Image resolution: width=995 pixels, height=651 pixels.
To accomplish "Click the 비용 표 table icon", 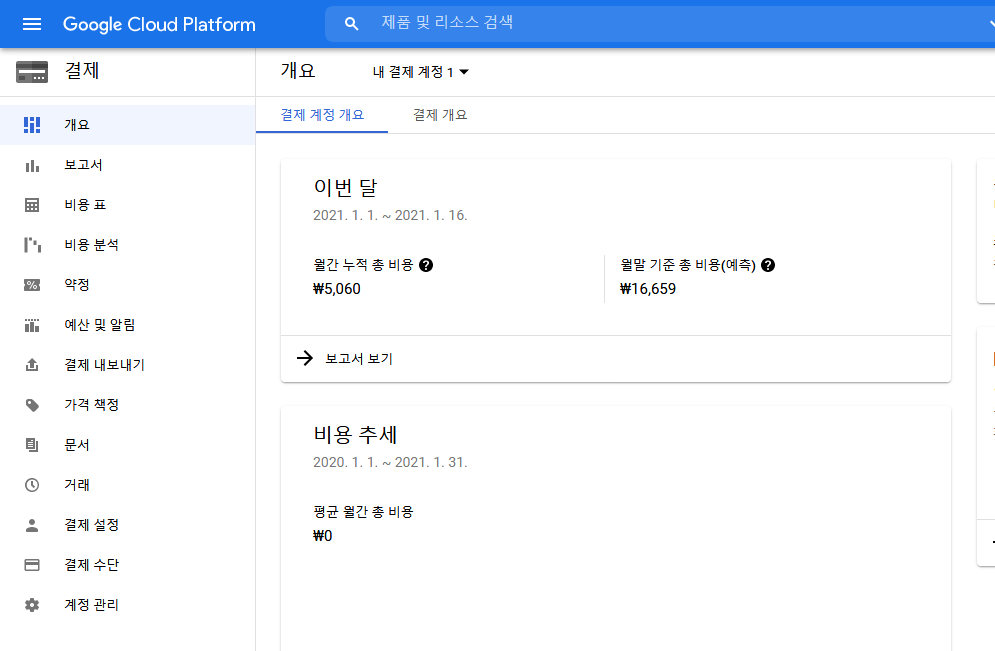I will pyautogui.click(x=32, y=205).
